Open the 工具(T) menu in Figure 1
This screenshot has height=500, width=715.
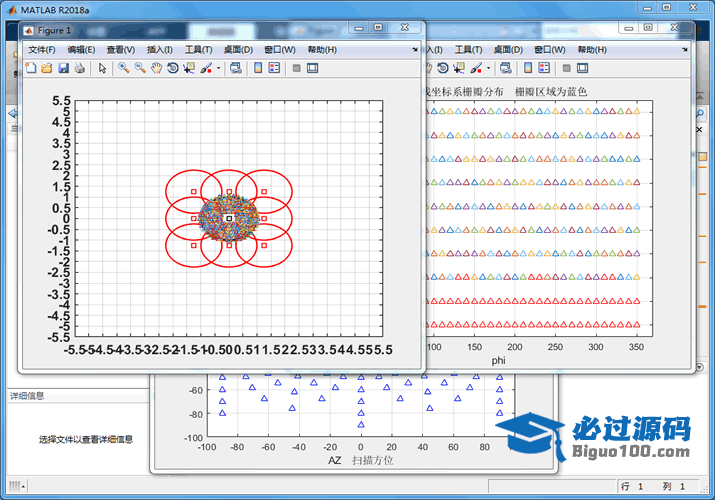coord(198,49)
